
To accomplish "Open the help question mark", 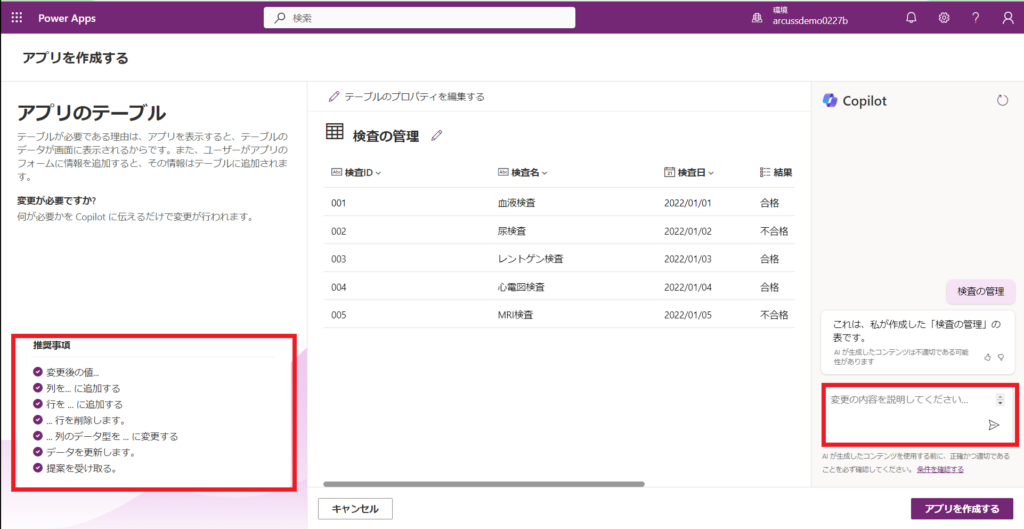I will pos(976,18).
